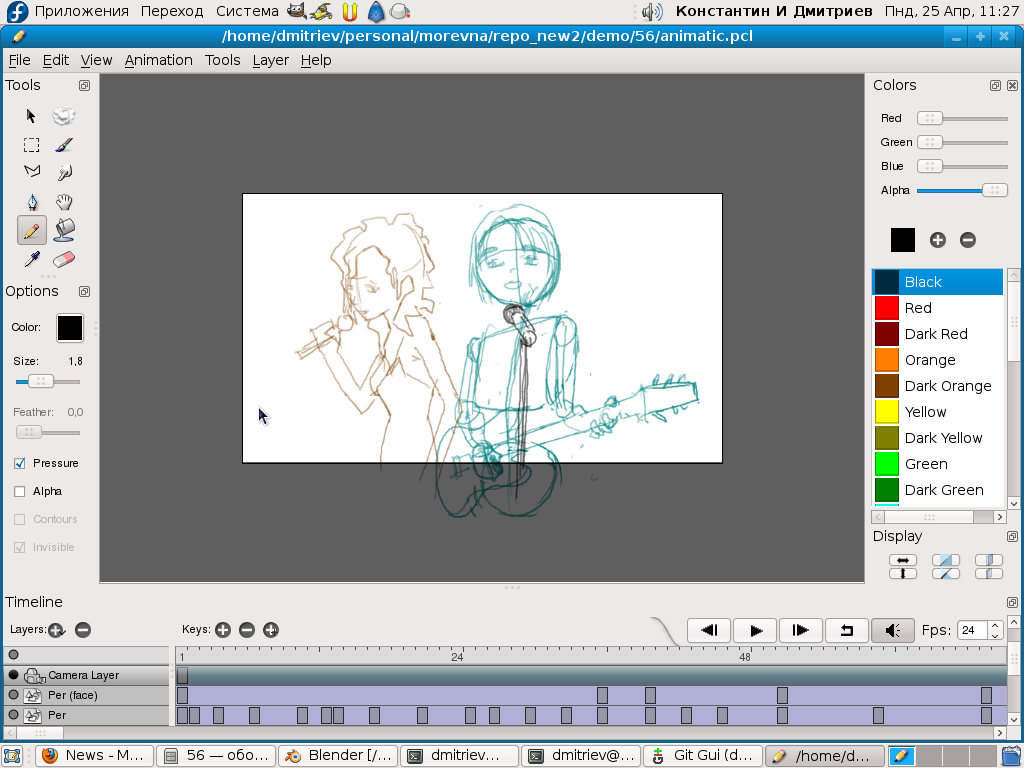Select the Eraser tool
This screenshot has height=768, width=1024.
pos(64,260)
